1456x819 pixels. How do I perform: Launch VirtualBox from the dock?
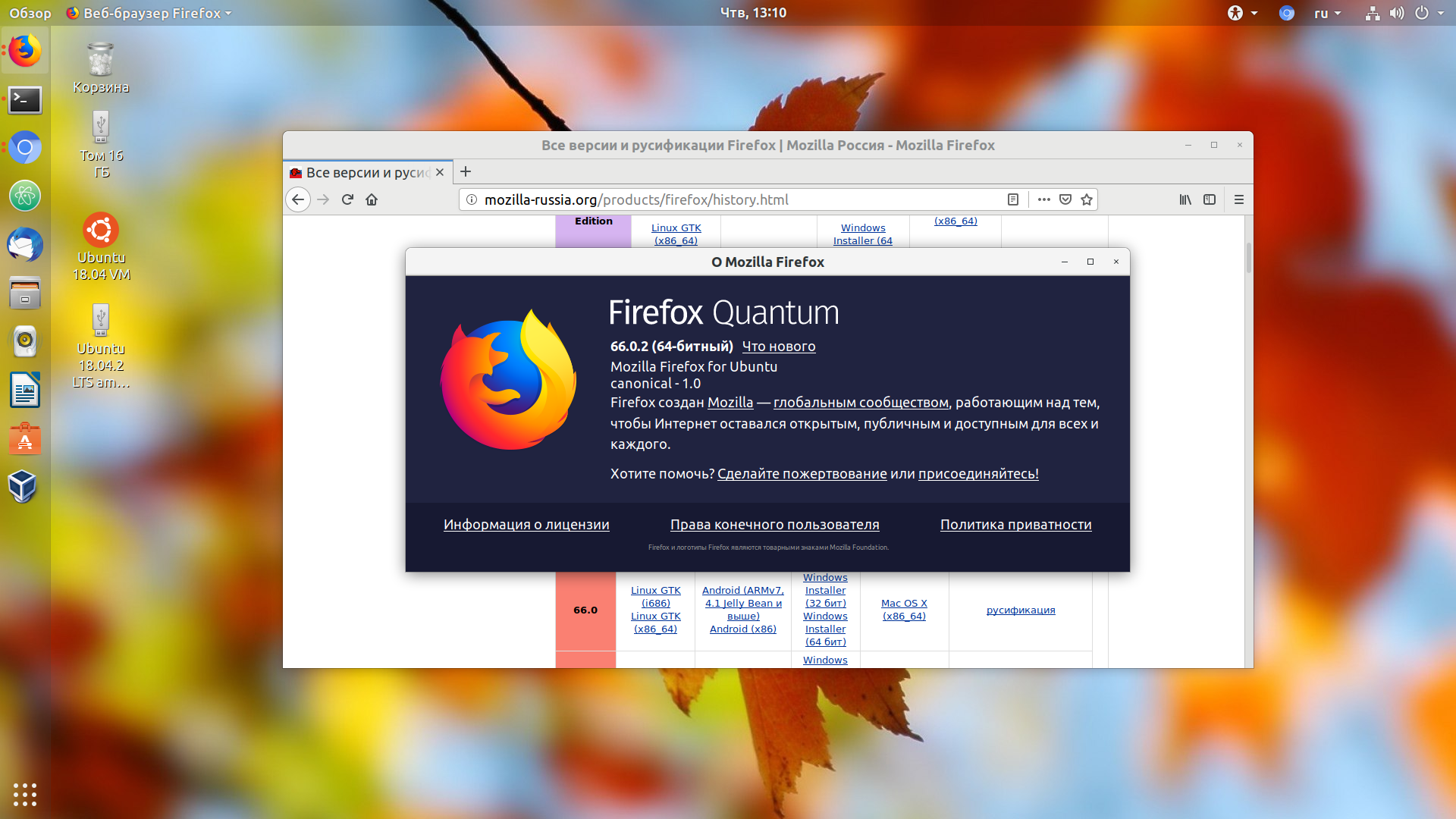tap(23, 486)
